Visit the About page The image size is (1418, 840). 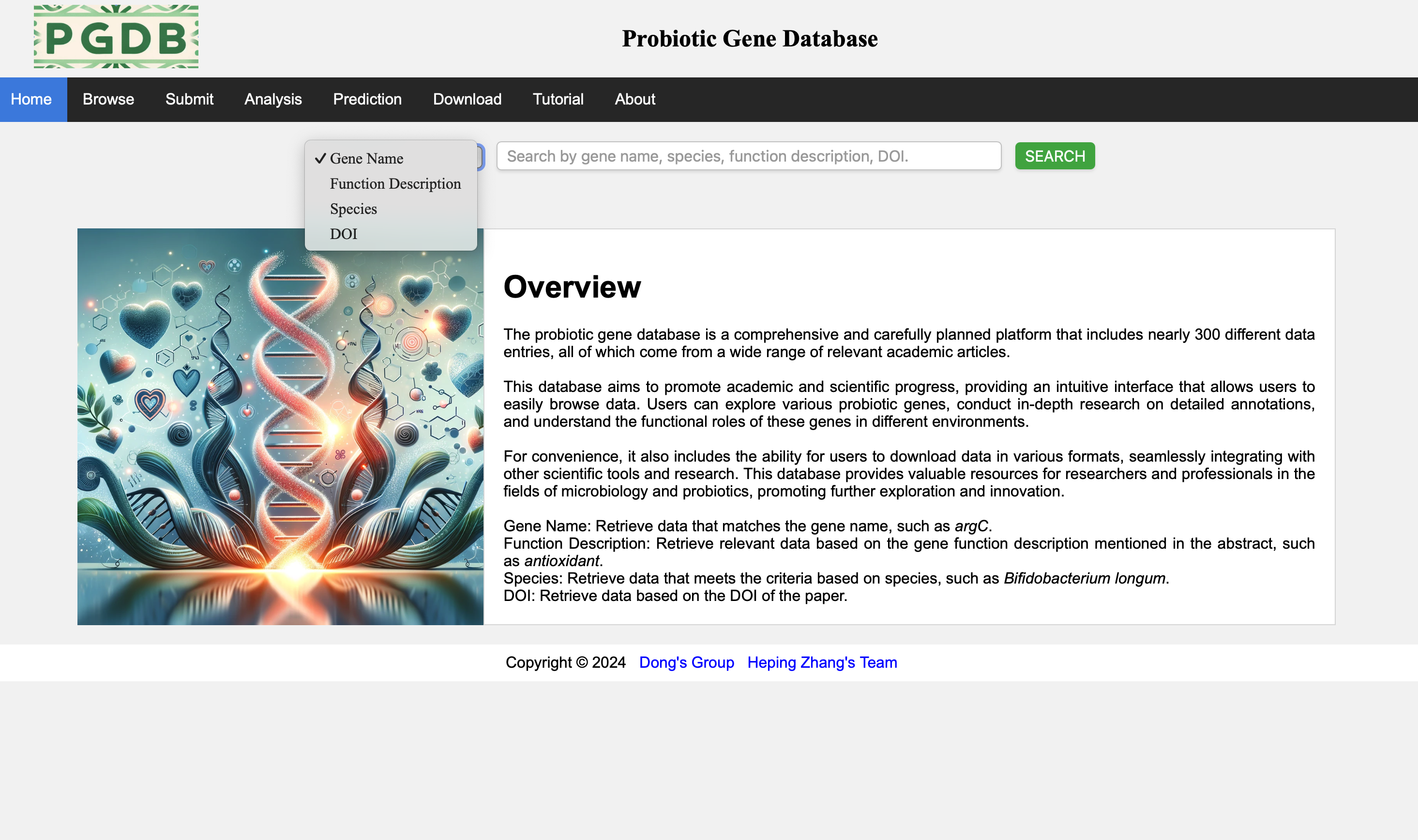[634, 99]
